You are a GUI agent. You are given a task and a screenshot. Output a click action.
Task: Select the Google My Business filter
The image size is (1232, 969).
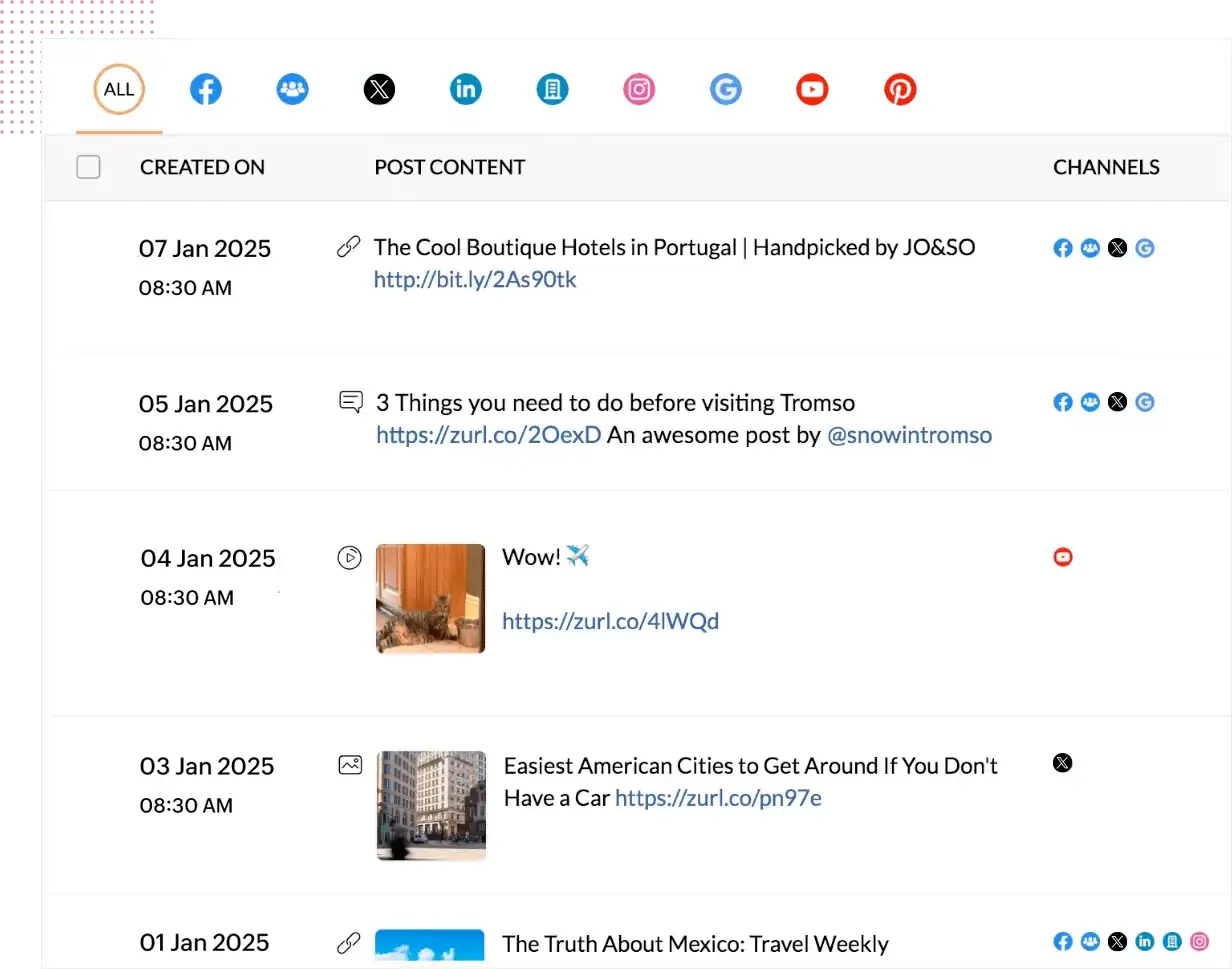(x=725, y=89)
